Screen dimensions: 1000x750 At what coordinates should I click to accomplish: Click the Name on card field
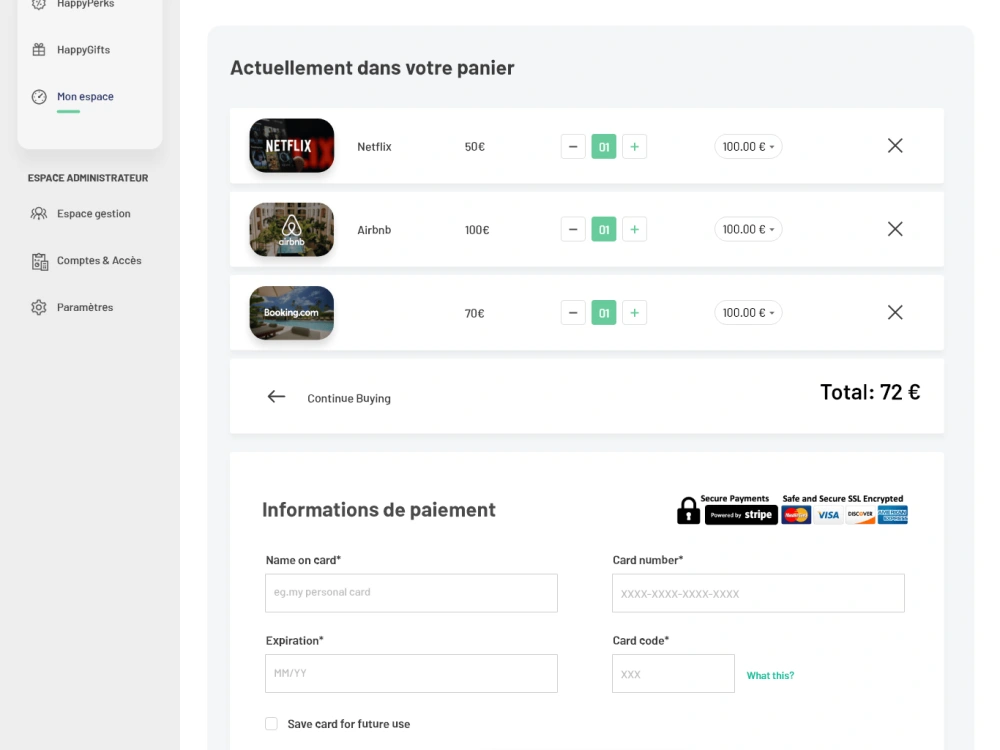point(411,593)
